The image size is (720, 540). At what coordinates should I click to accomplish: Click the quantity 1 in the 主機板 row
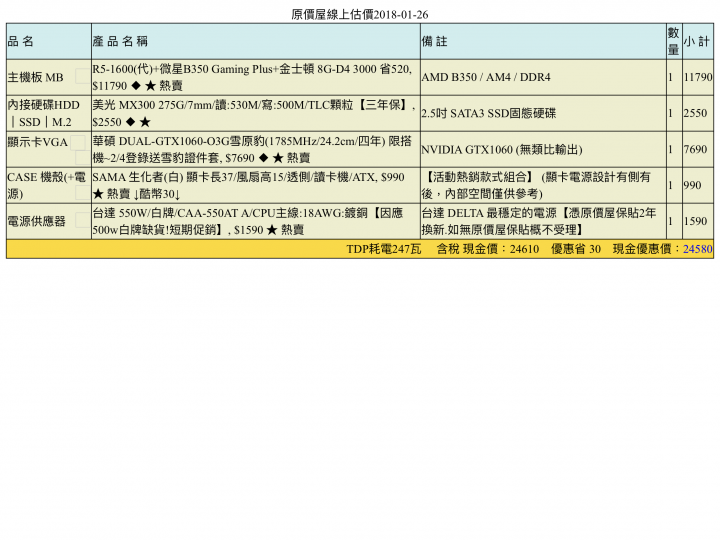tap(670, 77)
